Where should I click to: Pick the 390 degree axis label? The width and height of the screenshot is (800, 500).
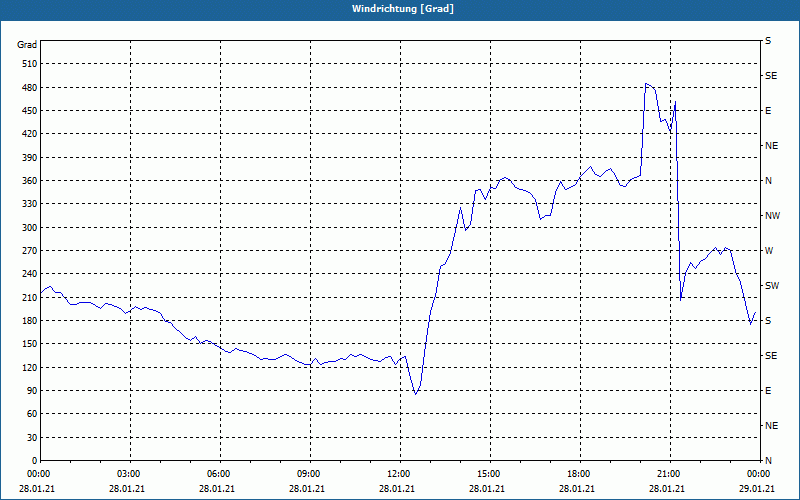click(x=30, y=158)
